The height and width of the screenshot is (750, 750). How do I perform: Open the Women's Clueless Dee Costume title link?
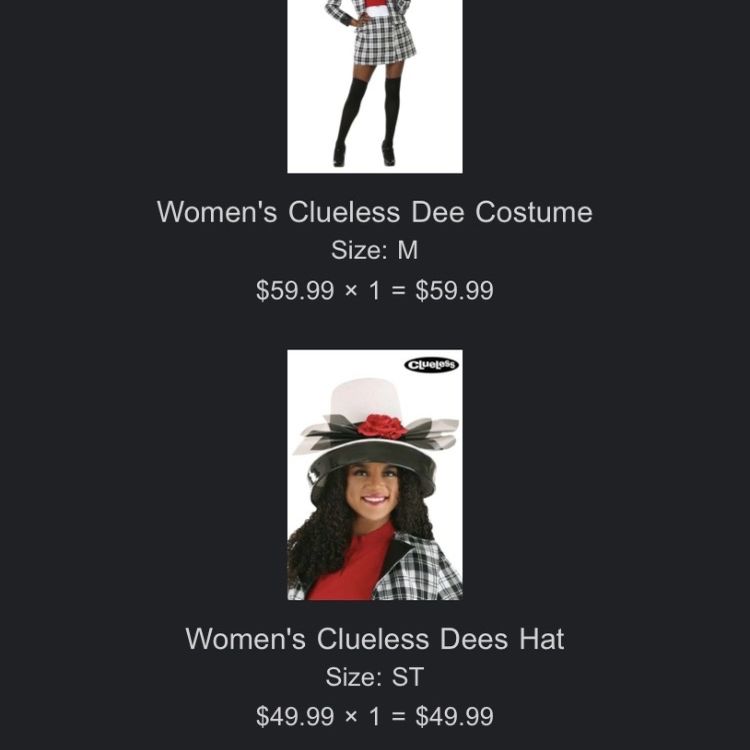click(x=375, y=211)
